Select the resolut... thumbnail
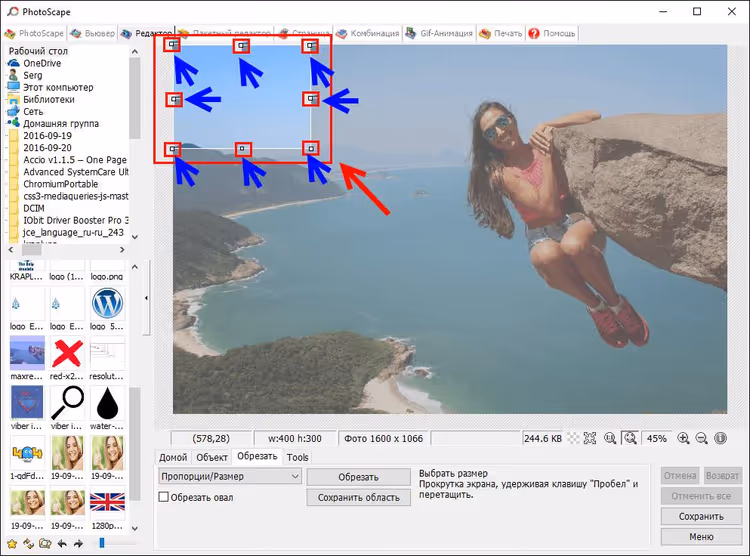Viewport: 750px width, 556px height. coord(107,353)
